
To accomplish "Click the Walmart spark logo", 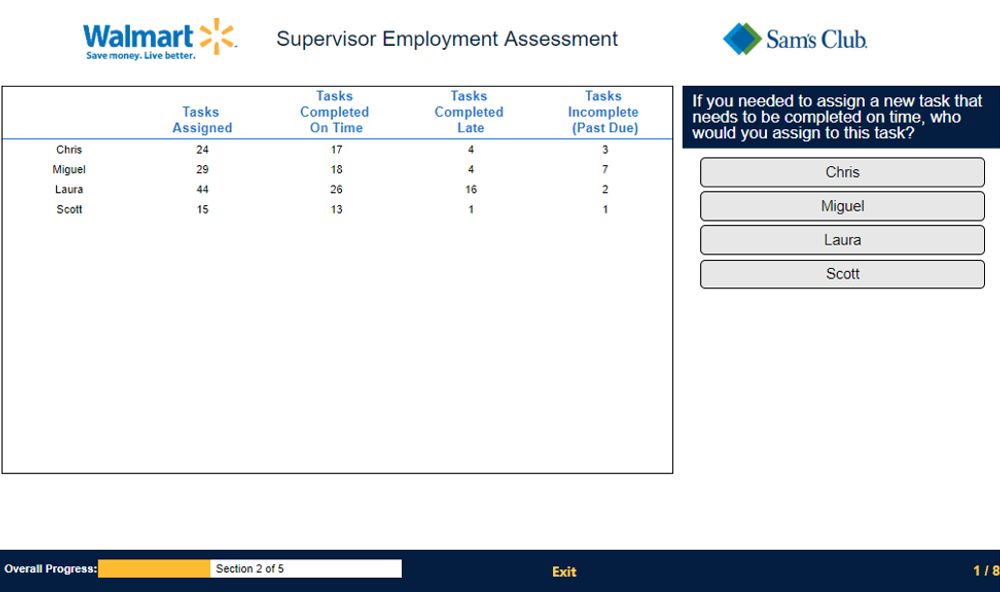I will [217, 35].
